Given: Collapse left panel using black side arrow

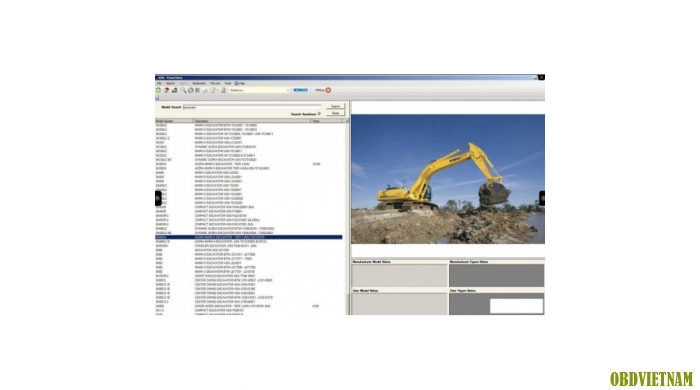Looking at the screenshot, I should pyautogui.click(x=158, y=198).
